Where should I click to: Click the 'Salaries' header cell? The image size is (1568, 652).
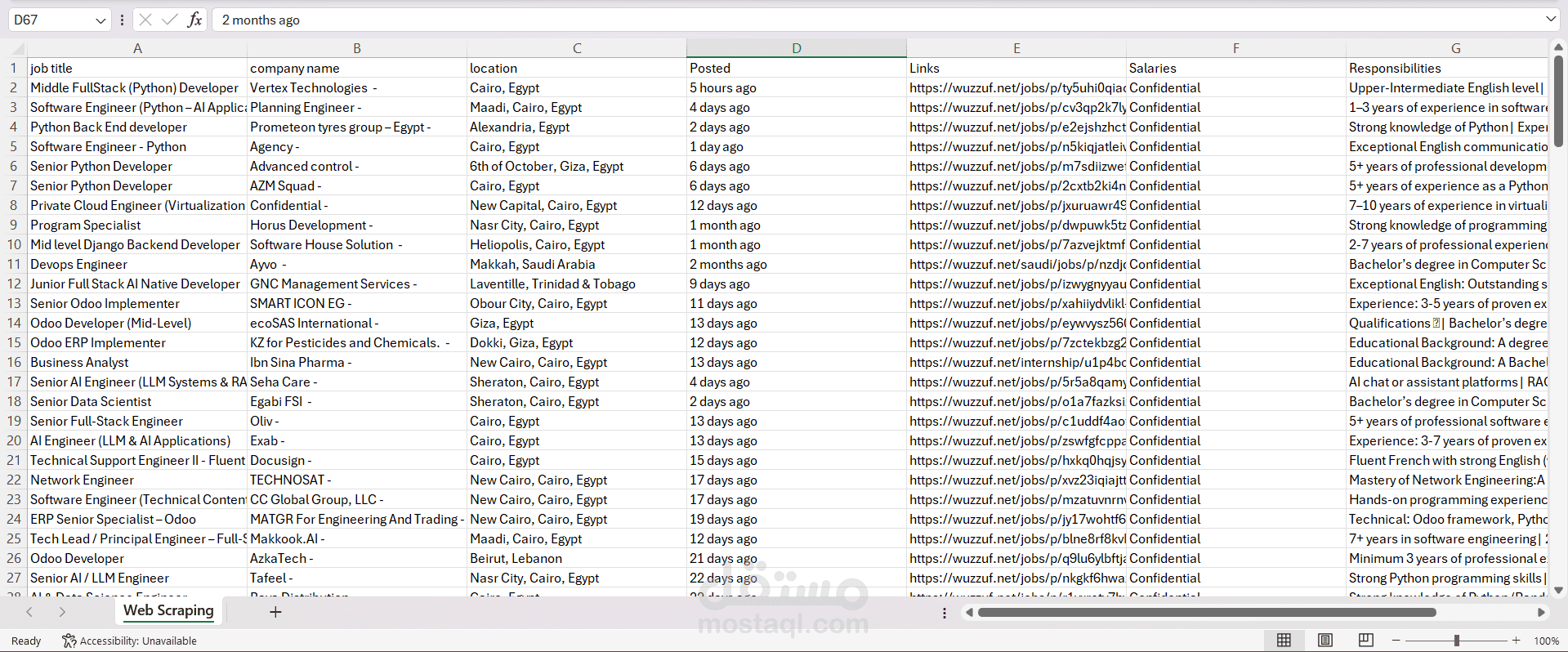[x=1236, y=68]
